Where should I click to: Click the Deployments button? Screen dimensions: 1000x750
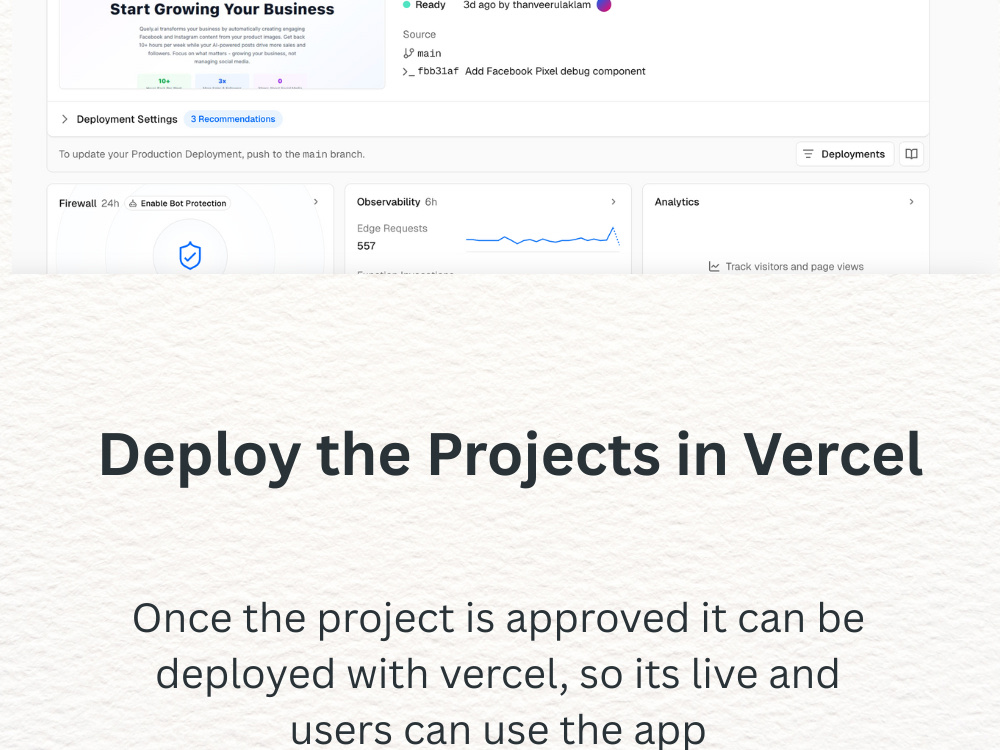point(844,154)
